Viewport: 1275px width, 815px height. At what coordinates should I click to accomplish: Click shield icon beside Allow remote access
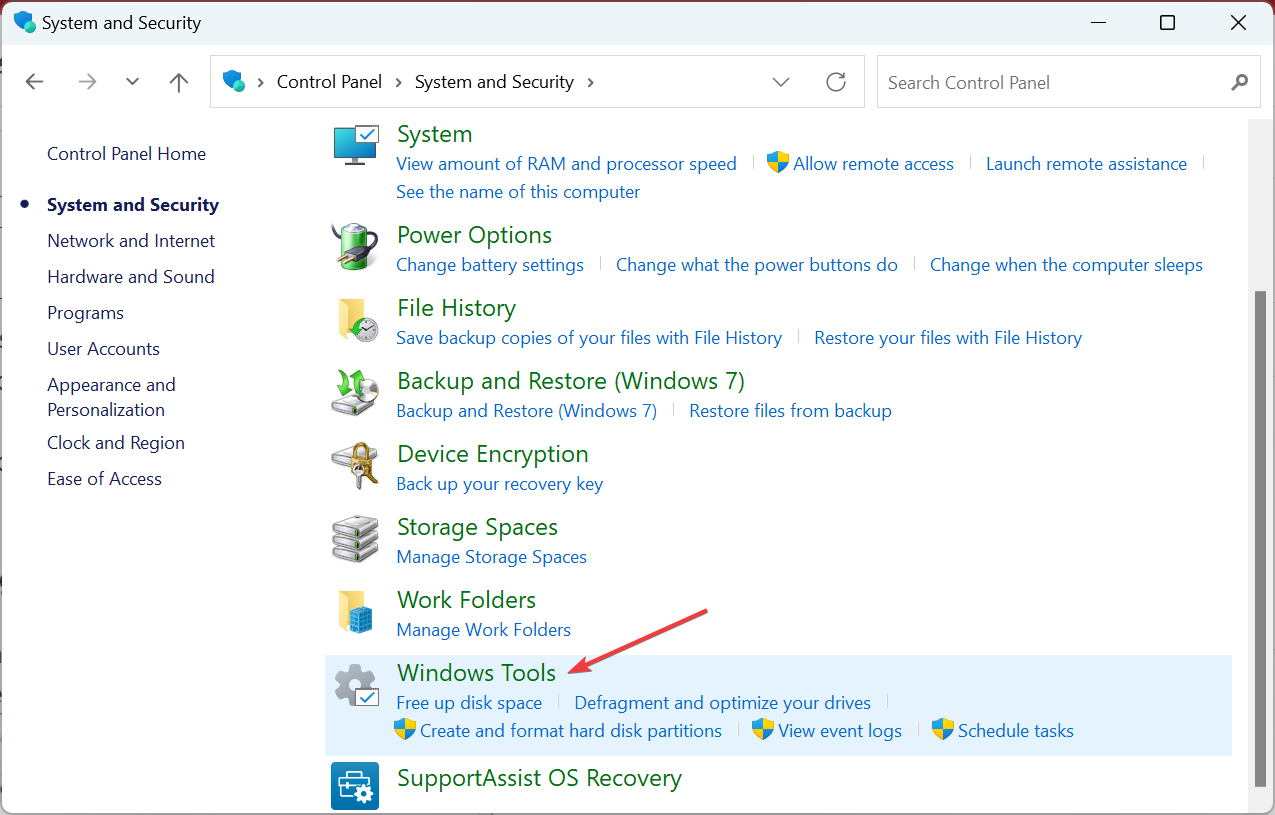pos(778,163)
